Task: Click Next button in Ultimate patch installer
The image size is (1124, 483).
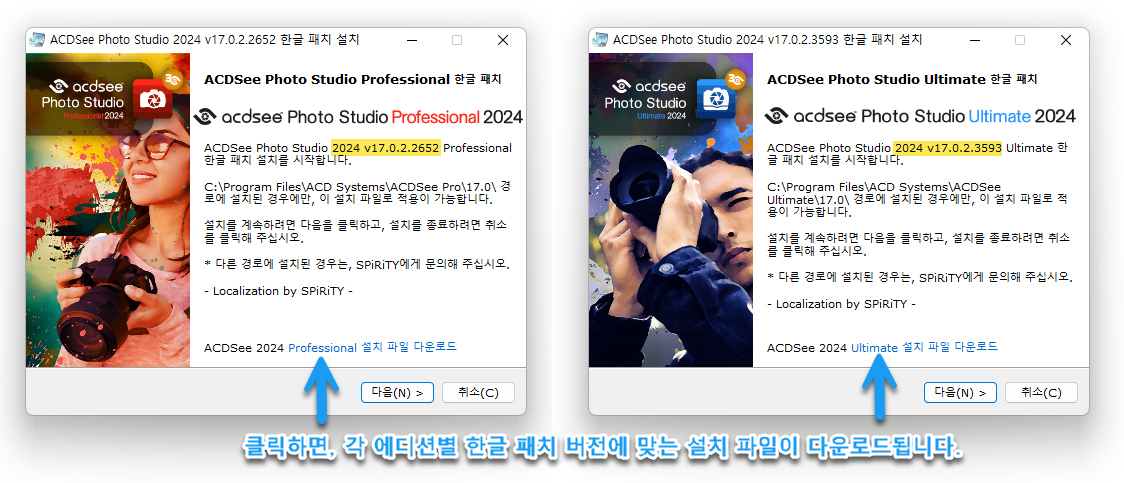Action: pos(960,392)
